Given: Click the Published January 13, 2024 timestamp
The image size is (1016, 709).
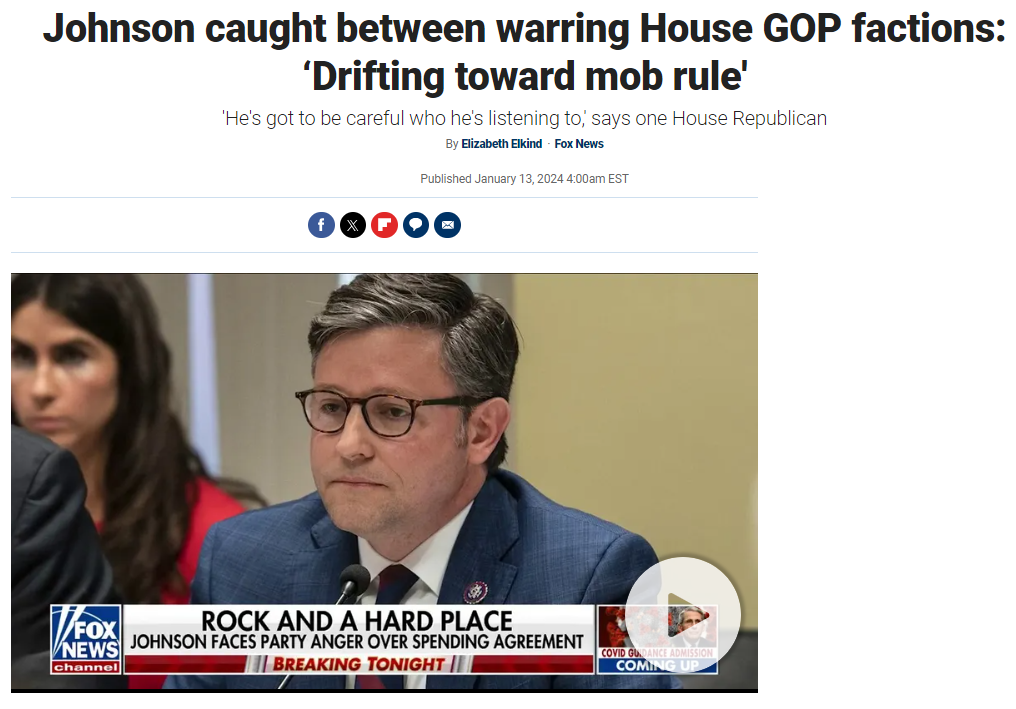Looking at the screenshot, I should coord(524,179).
